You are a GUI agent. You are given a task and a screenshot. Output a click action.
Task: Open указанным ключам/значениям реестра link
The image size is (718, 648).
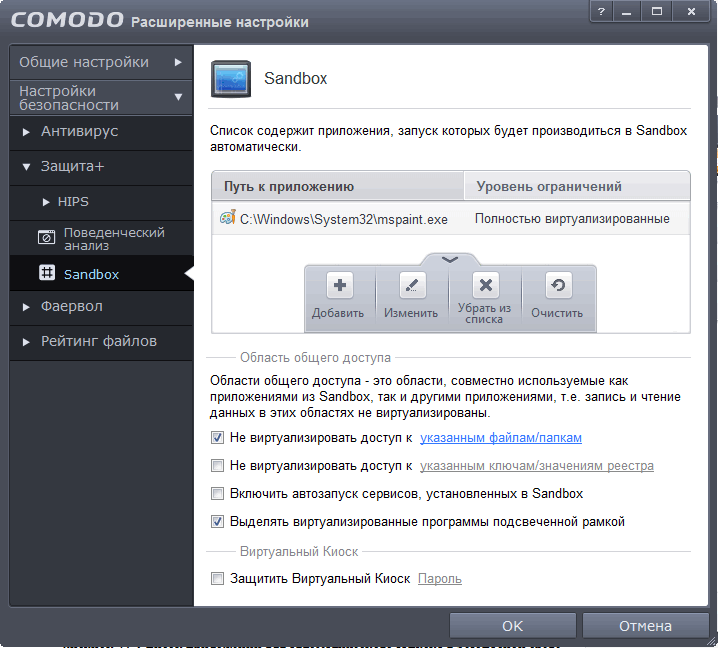tap(537, 466)
